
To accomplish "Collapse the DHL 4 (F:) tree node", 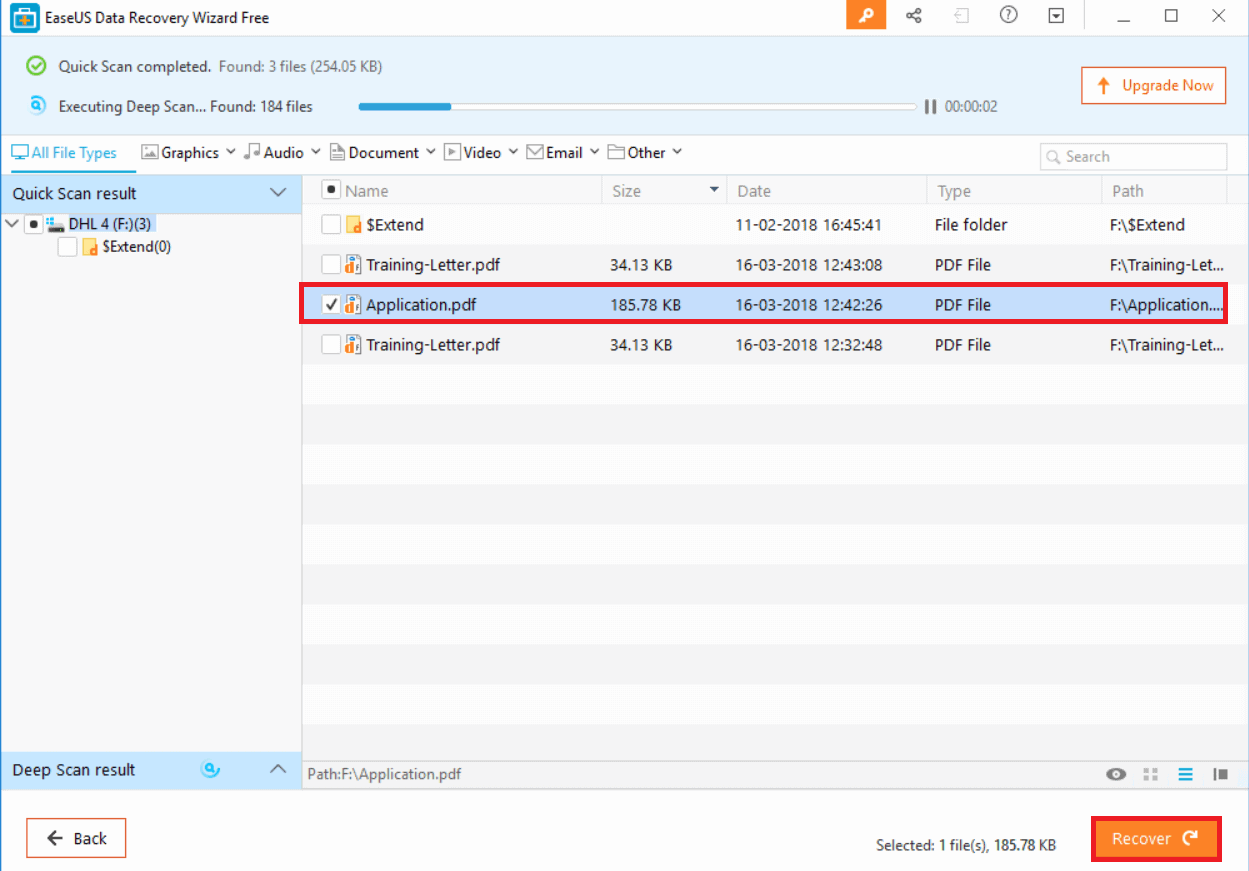I will click(13, 224).
